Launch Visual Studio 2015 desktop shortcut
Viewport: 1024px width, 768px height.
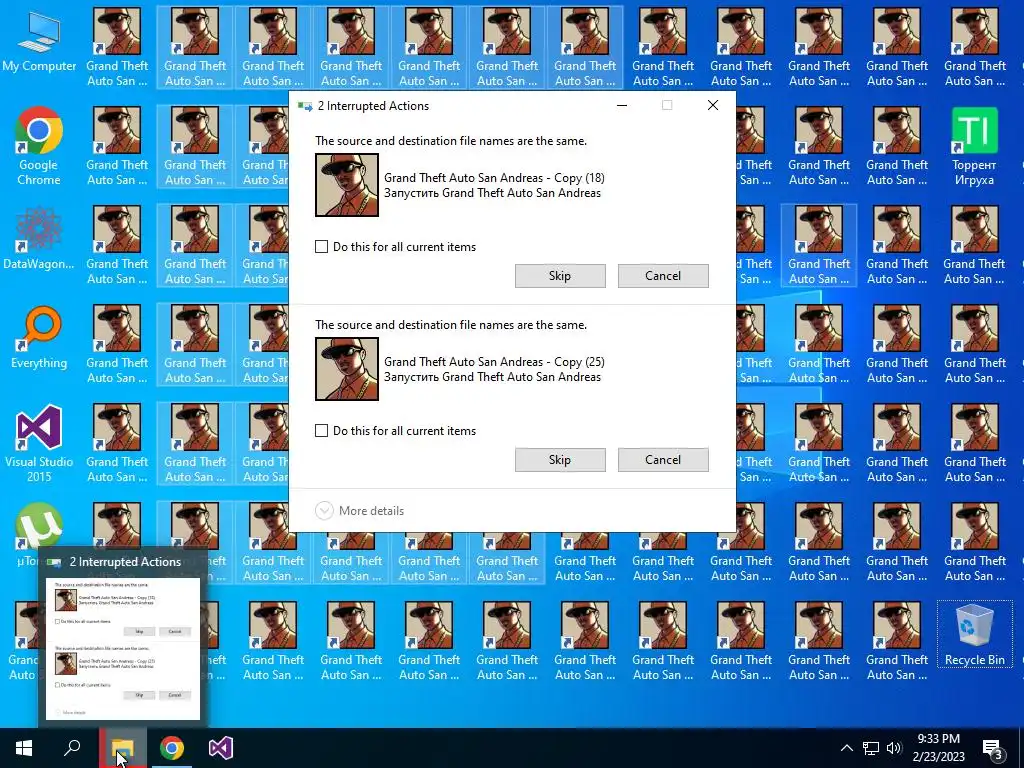[x=39, y=443]
